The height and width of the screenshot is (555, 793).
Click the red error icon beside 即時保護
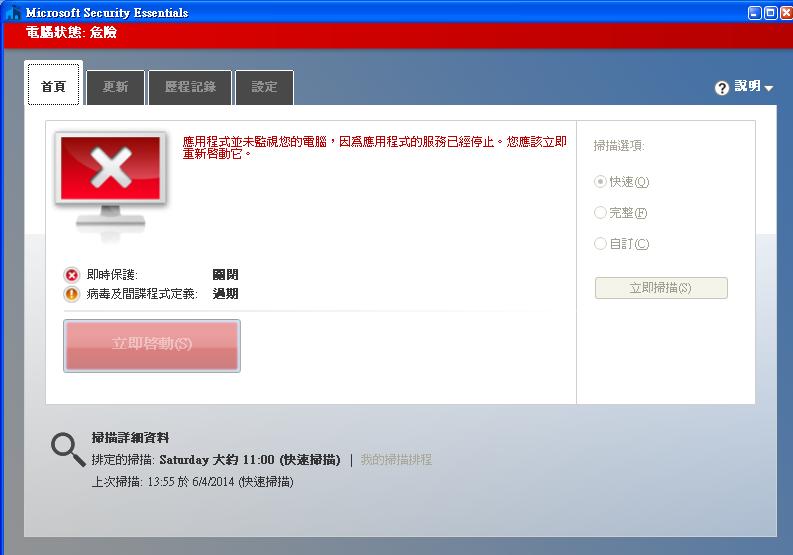coord(72,275)
